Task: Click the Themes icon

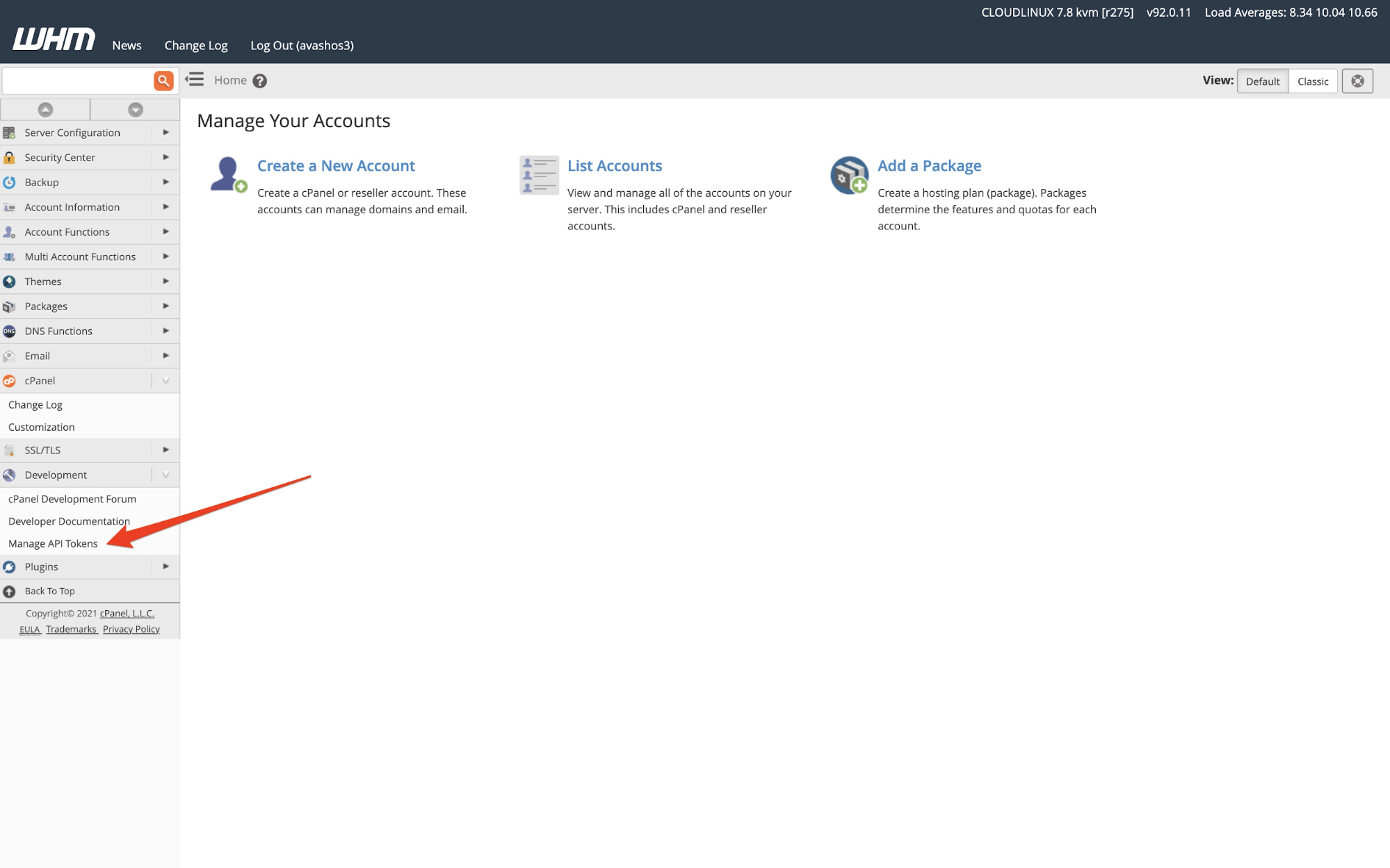Action: tap(9, 281)
